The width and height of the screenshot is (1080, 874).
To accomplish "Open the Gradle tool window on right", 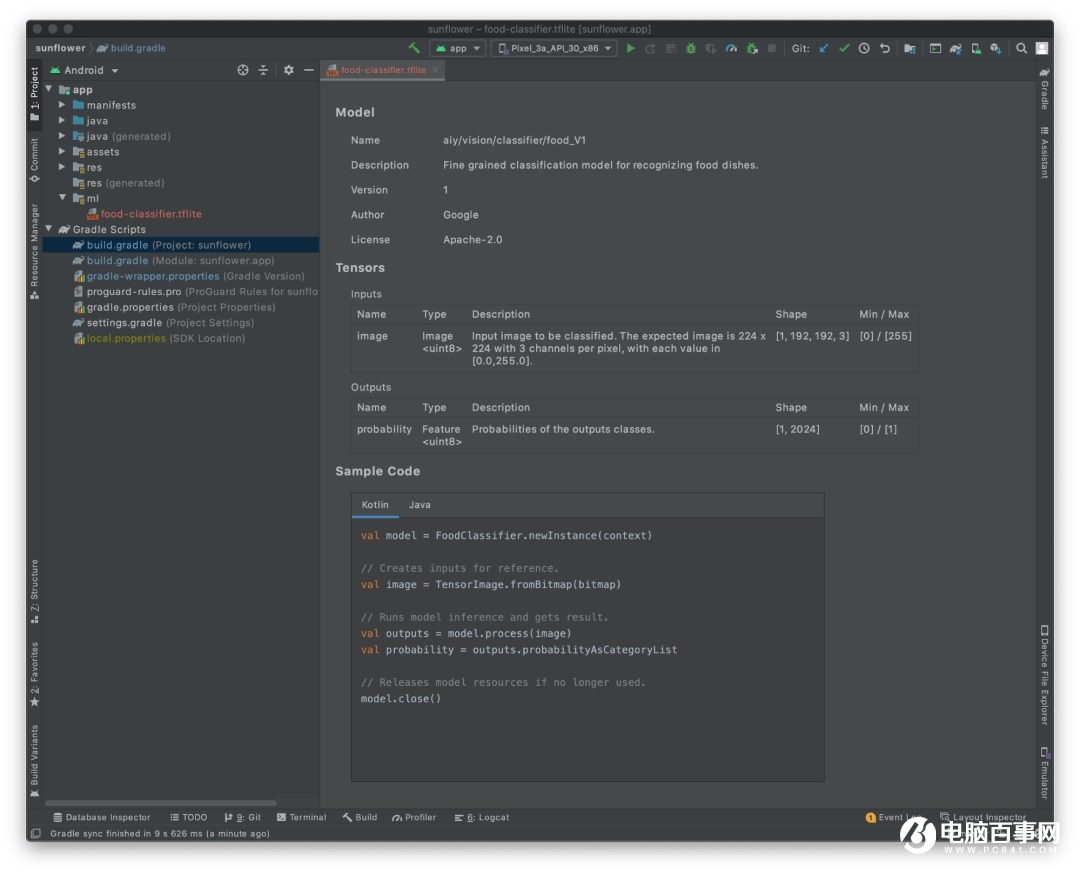I will (x=1044, y=88).
